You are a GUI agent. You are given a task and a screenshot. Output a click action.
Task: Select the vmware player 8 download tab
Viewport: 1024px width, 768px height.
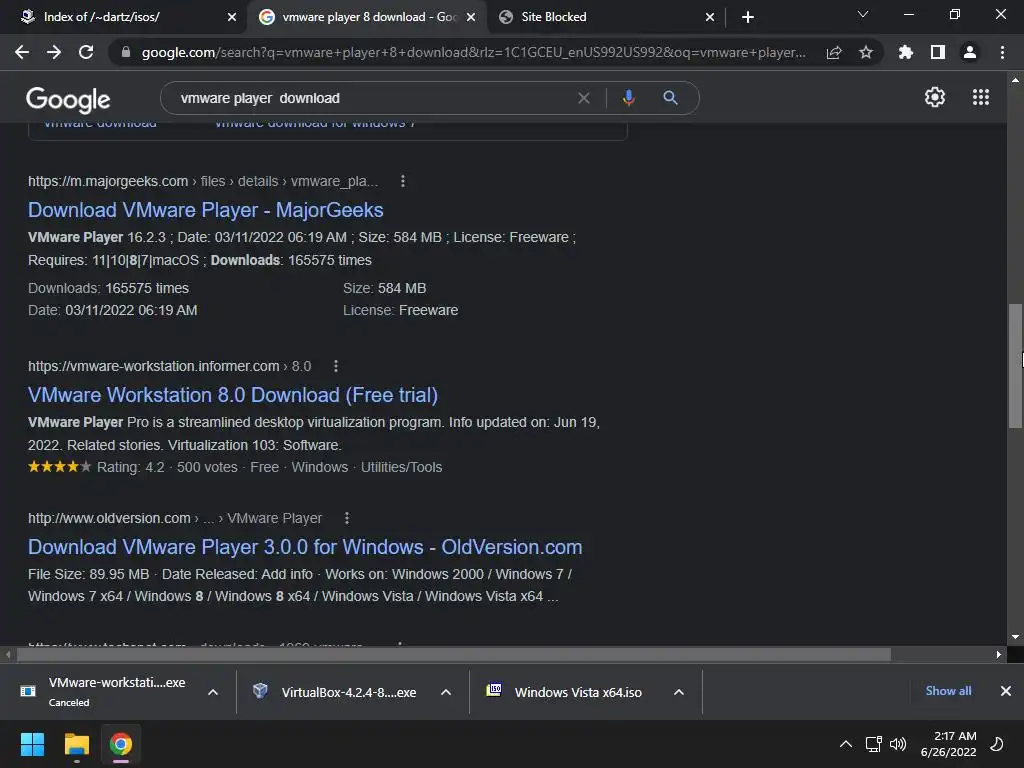pos(370,17)
